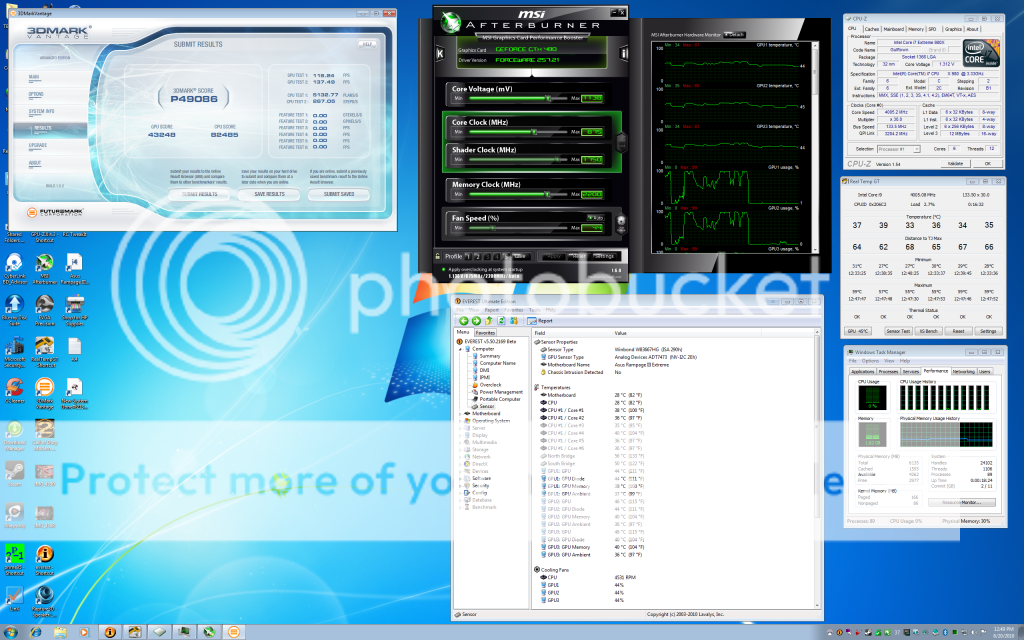Click SAVE RESULTS in 3DMark Vantage
The image size is (1024, 640).
(270, 194)
